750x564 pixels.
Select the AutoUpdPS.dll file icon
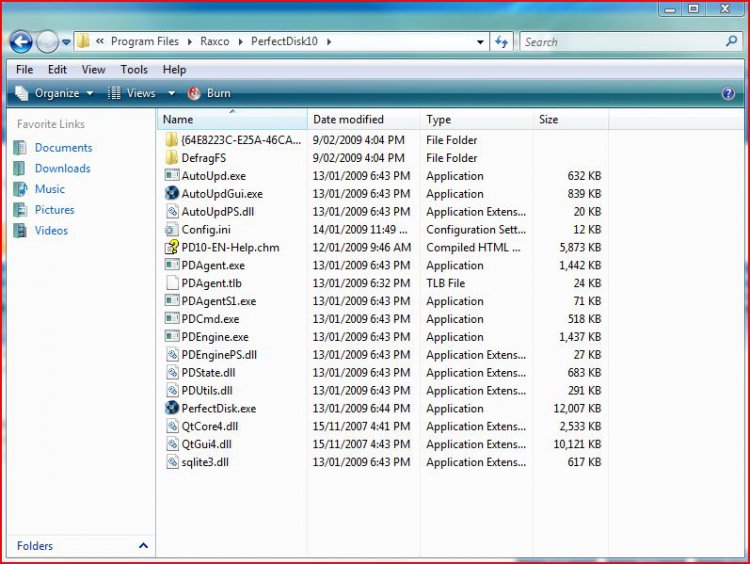point(172,211)
